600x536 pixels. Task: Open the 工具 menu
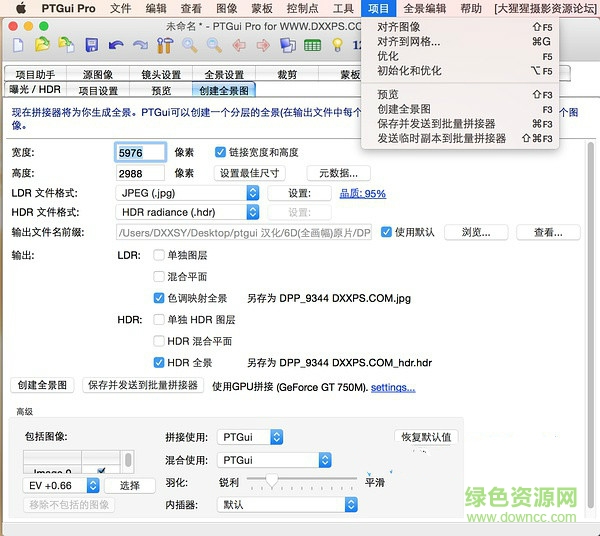coord(343,8)
